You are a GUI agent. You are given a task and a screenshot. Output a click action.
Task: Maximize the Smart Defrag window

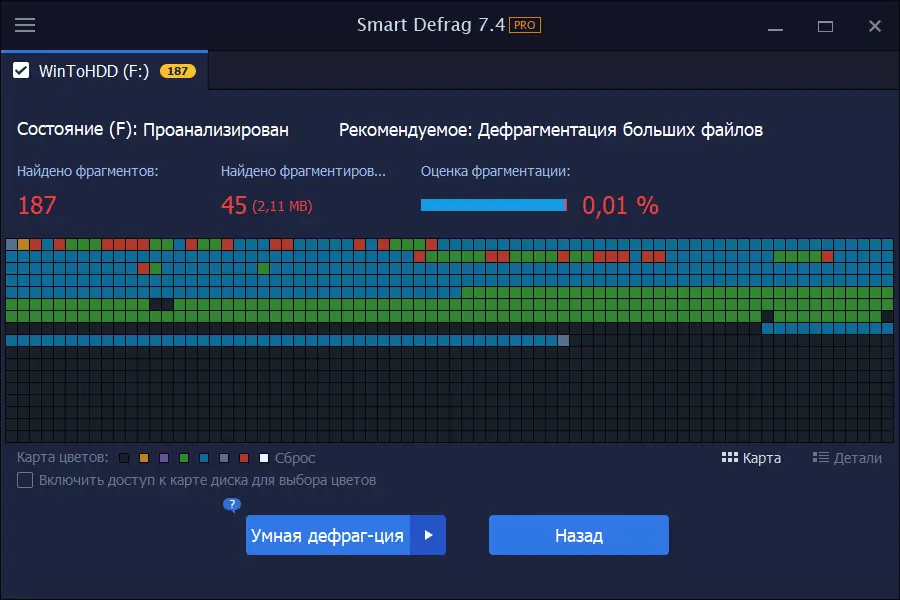tap(825, 26)
